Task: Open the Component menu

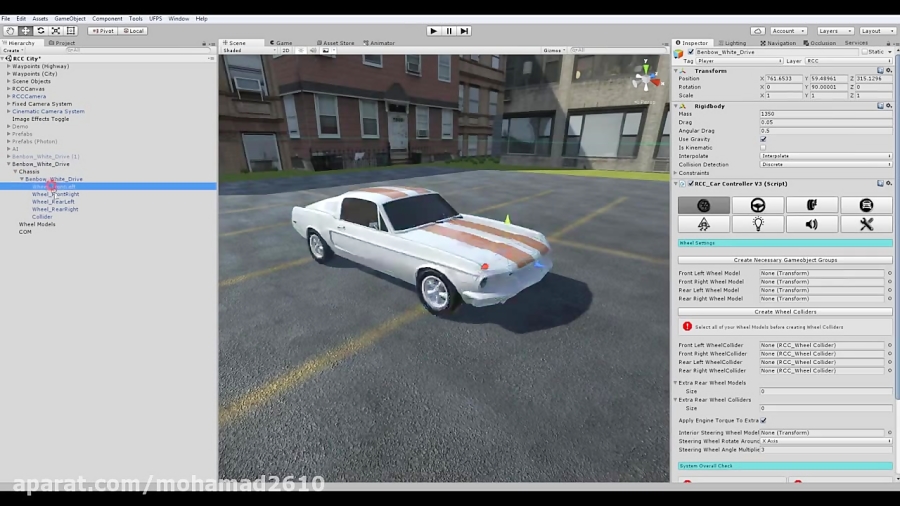Action: [107, 19]
